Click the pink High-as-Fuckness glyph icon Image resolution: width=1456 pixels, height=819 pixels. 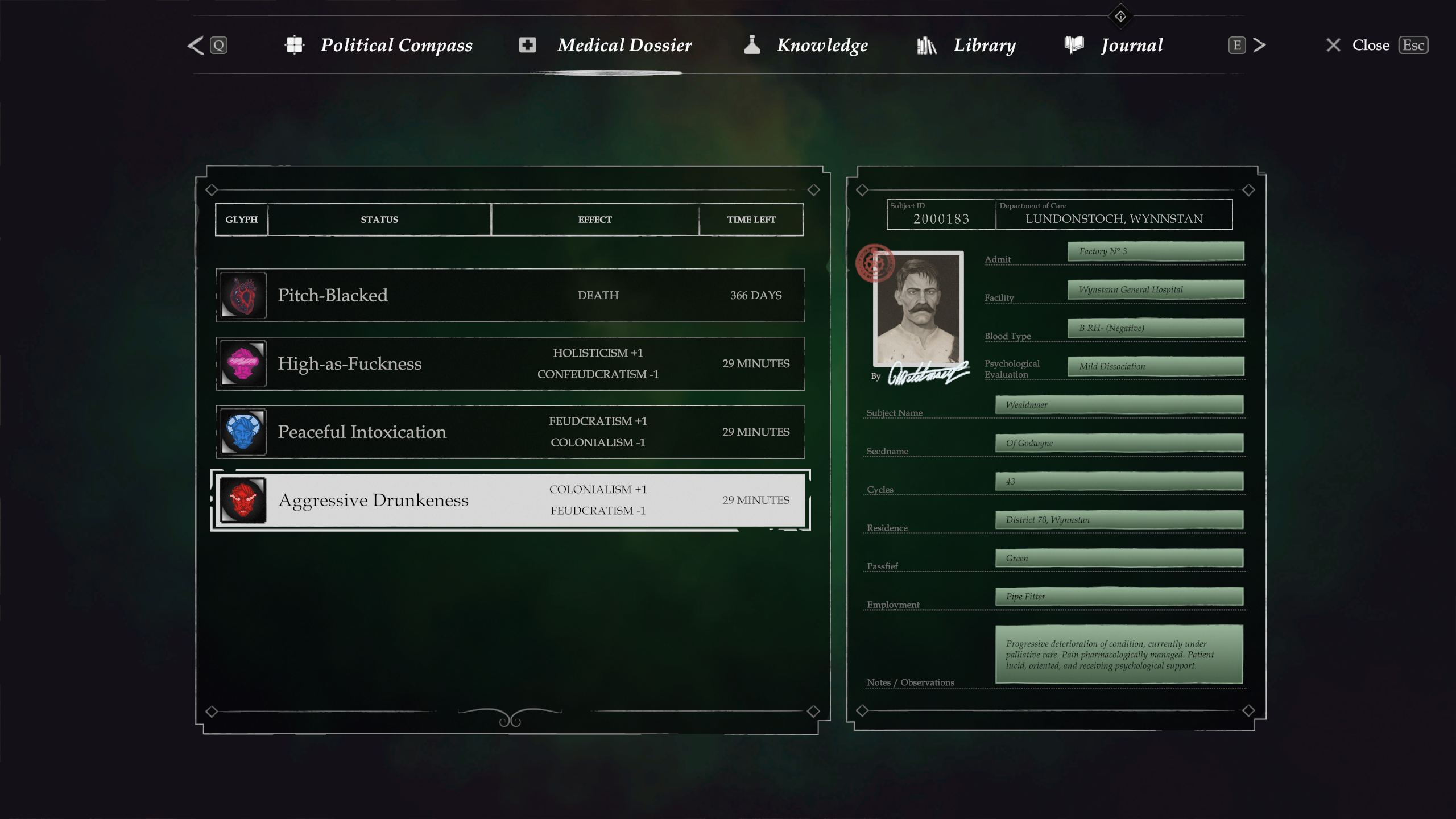pos(243,363)
